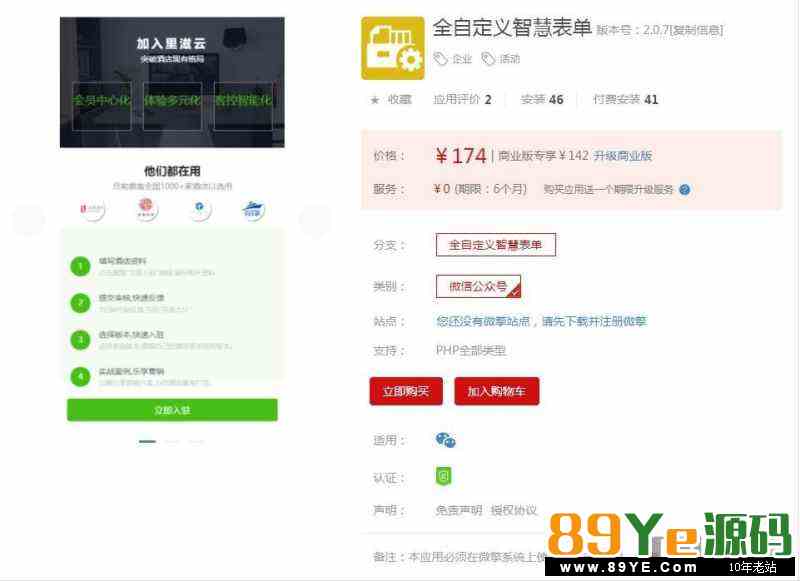Click the carousel next arrow circle
Screen dimensions: 800x581
coord(315,220)
